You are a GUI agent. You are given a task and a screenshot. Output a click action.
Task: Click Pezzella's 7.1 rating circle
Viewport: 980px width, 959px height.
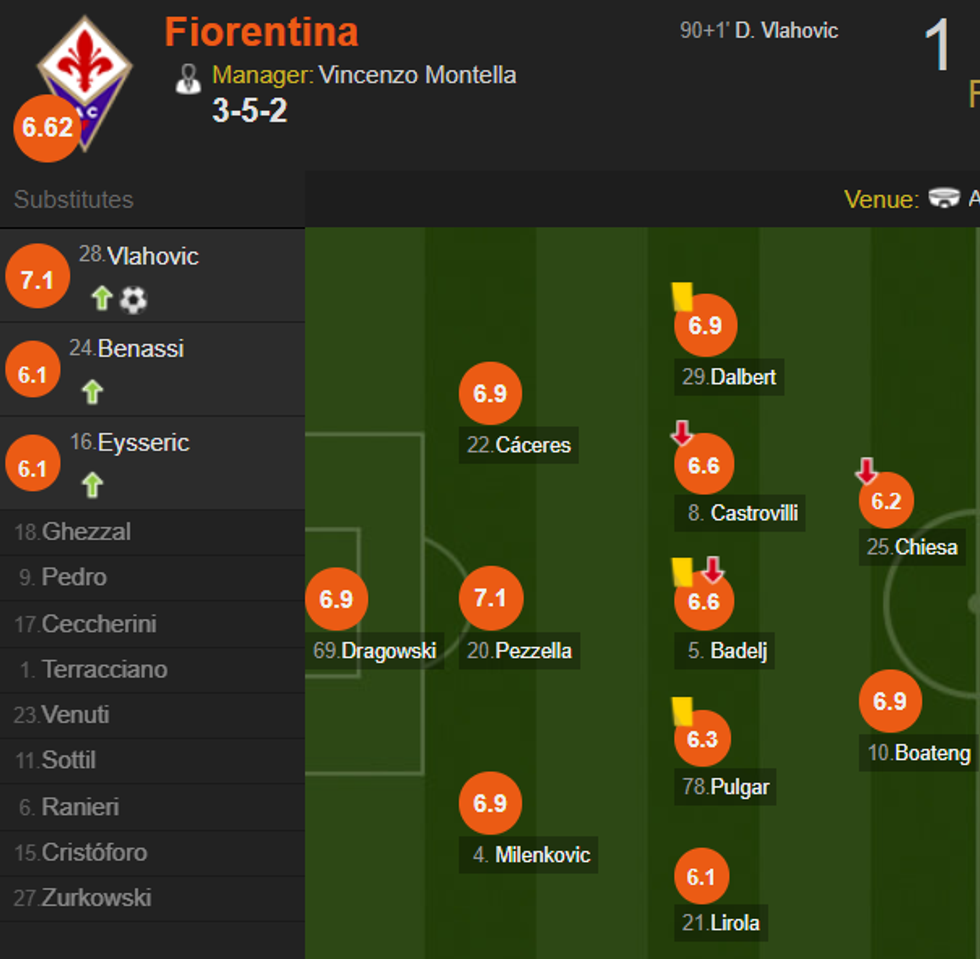pyautogui.click(x=490, y=598)
